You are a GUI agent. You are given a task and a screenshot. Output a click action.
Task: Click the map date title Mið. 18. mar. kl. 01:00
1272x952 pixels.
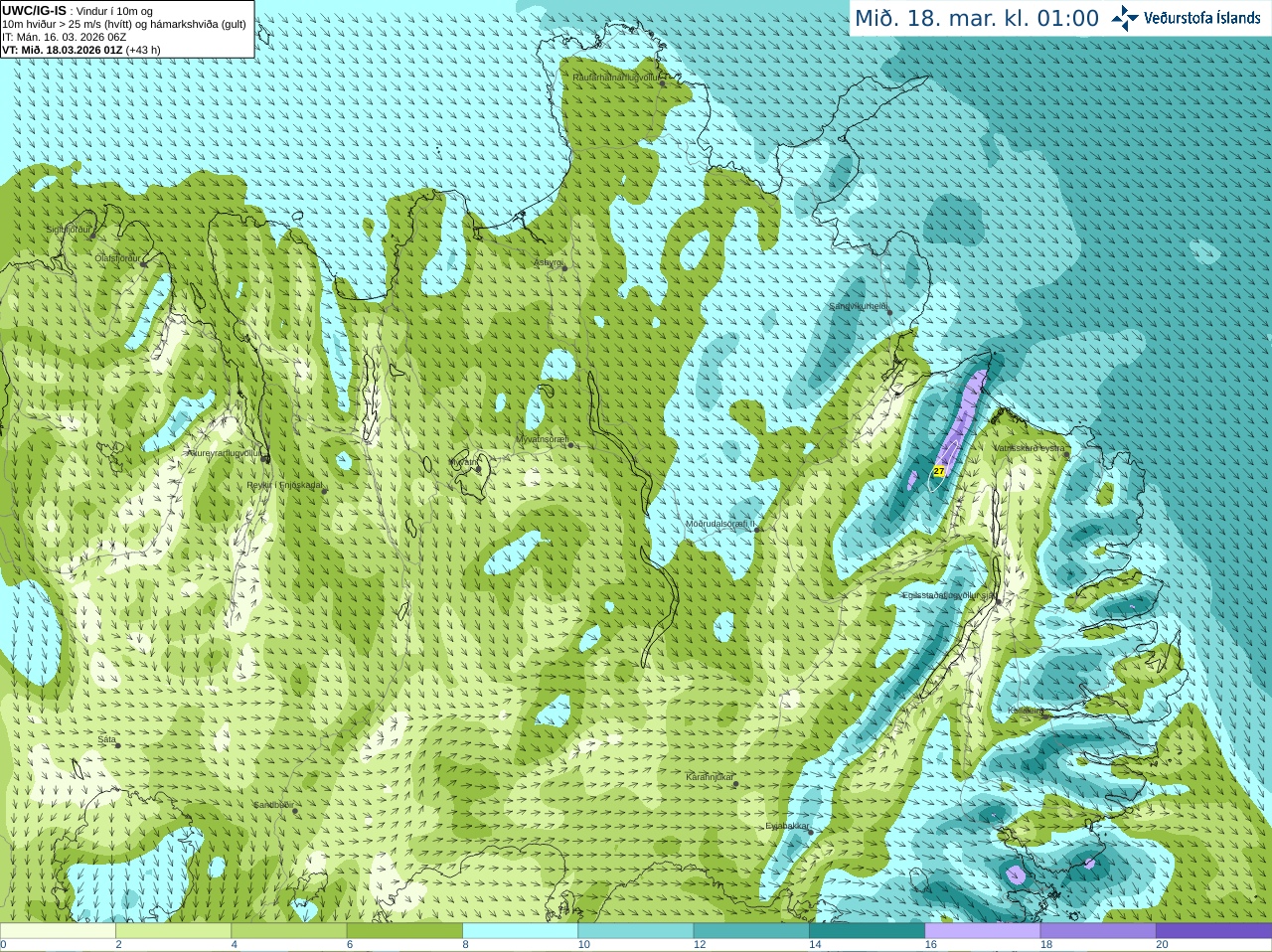[977, 18]
